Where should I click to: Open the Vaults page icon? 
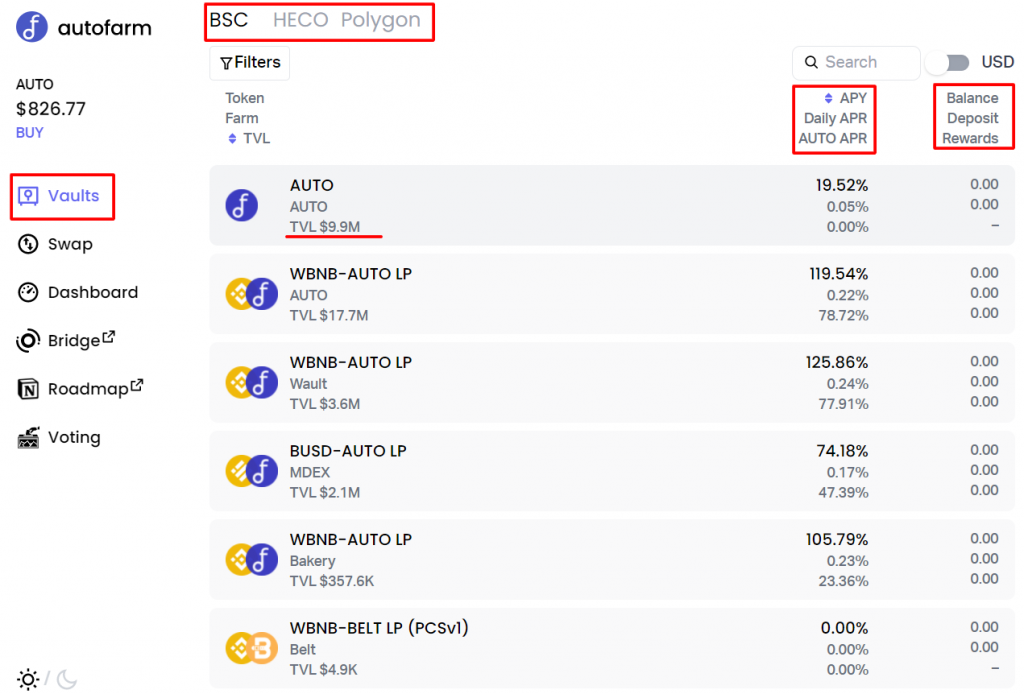[28, 196]
